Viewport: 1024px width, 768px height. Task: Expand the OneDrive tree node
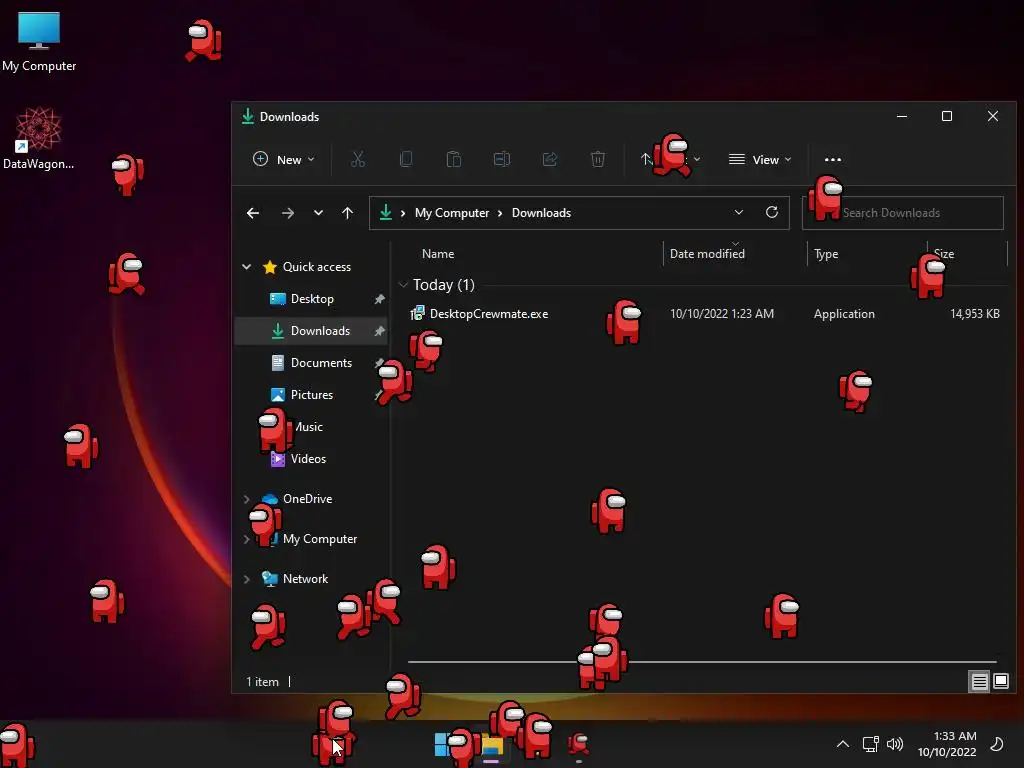tap(247, 499)
